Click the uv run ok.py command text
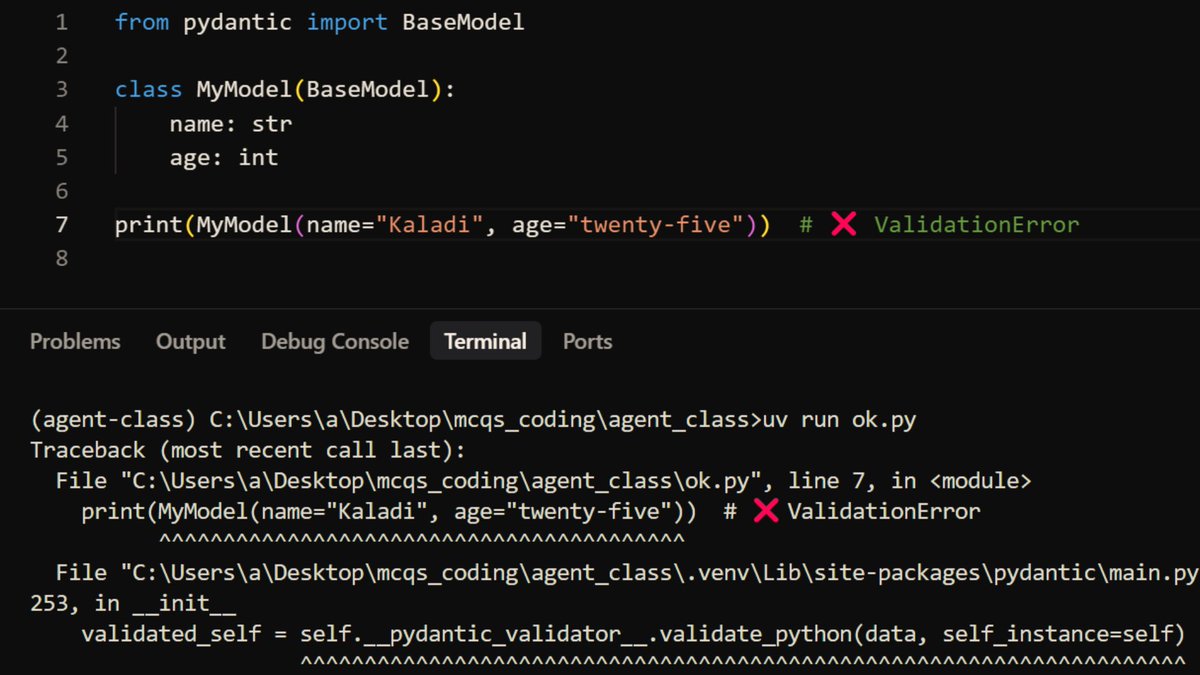1200x675 pixels. tap(840, 419)
